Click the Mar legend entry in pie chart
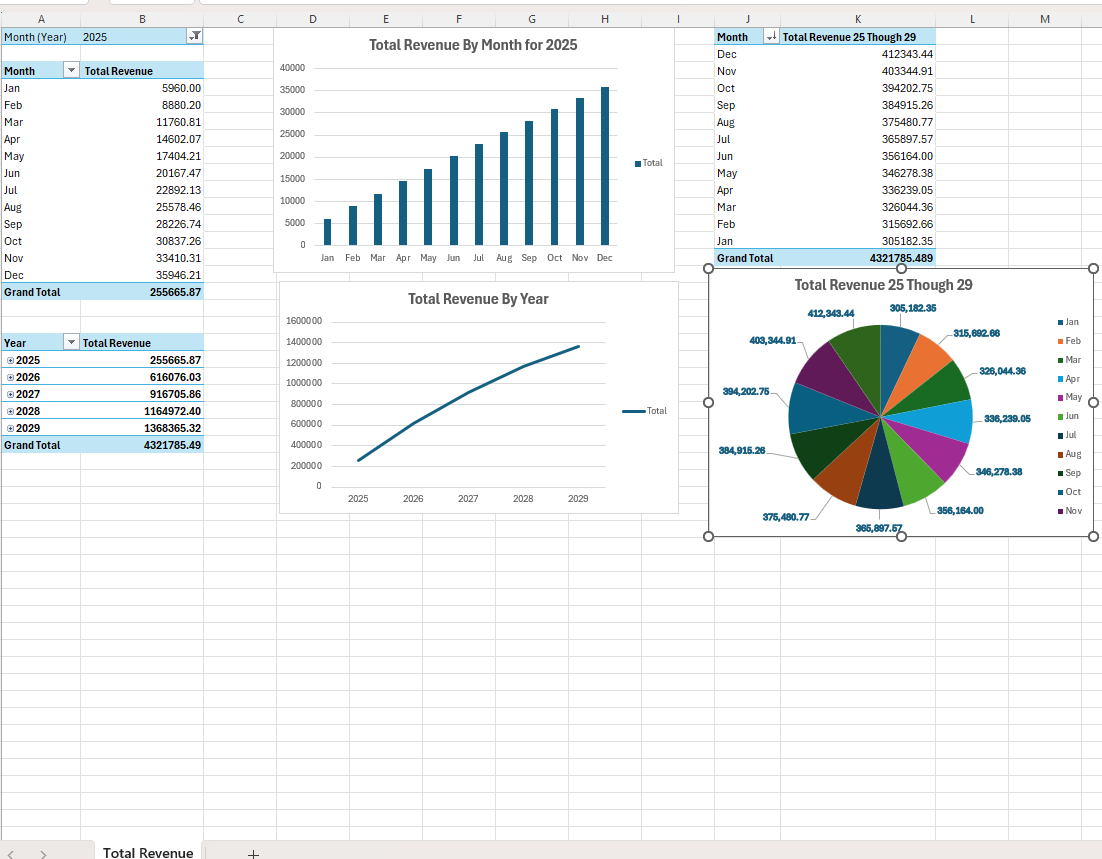The width and height of the screenshot is (1102, 859). [x=1069, y=360]
